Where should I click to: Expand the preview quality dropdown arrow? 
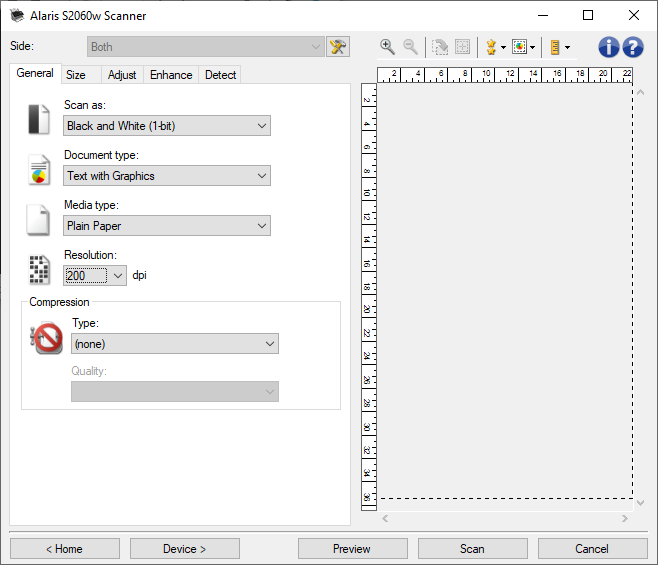[x=503, y=47]
